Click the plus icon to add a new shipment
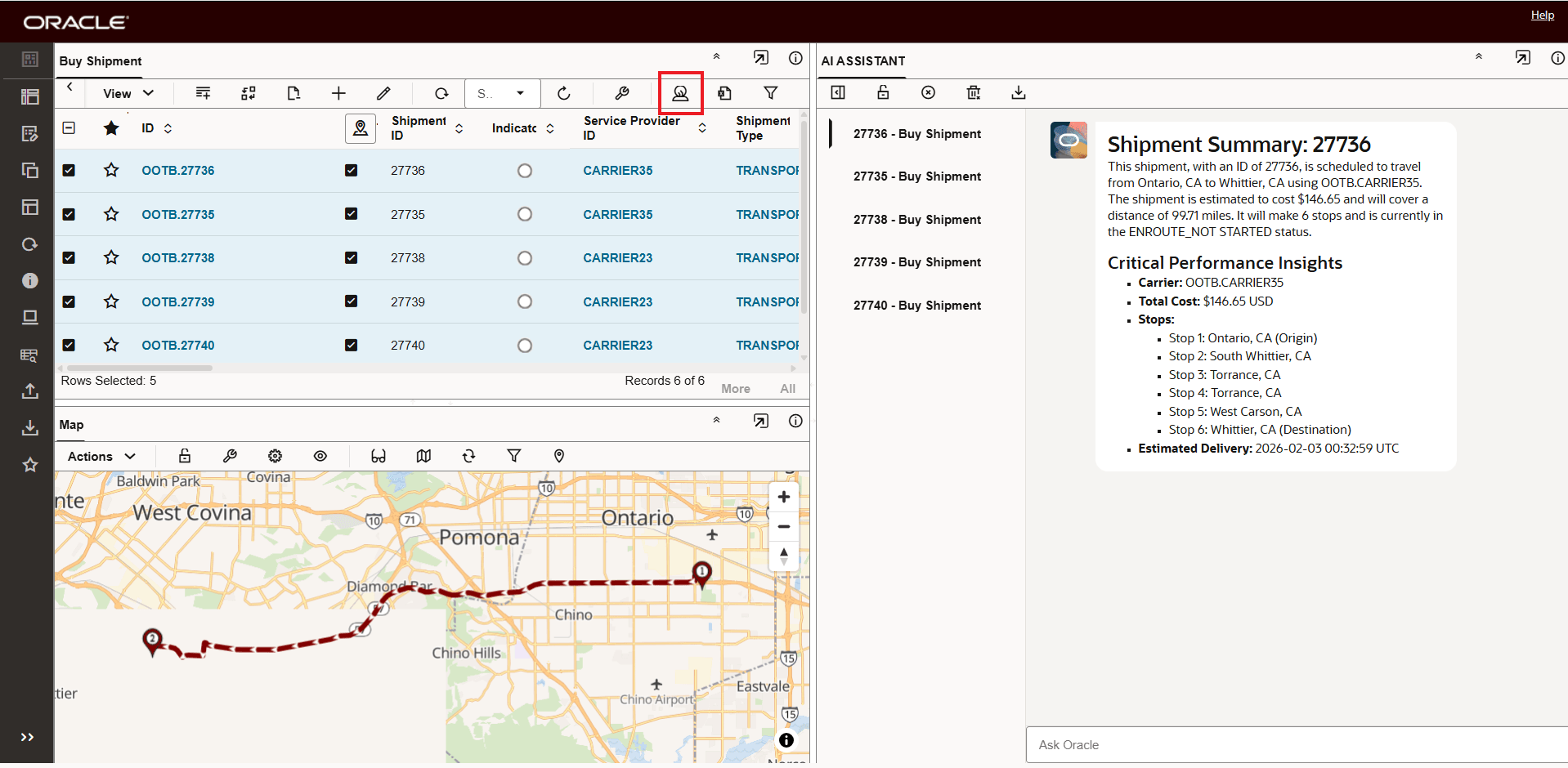 (x=338, y=93)
